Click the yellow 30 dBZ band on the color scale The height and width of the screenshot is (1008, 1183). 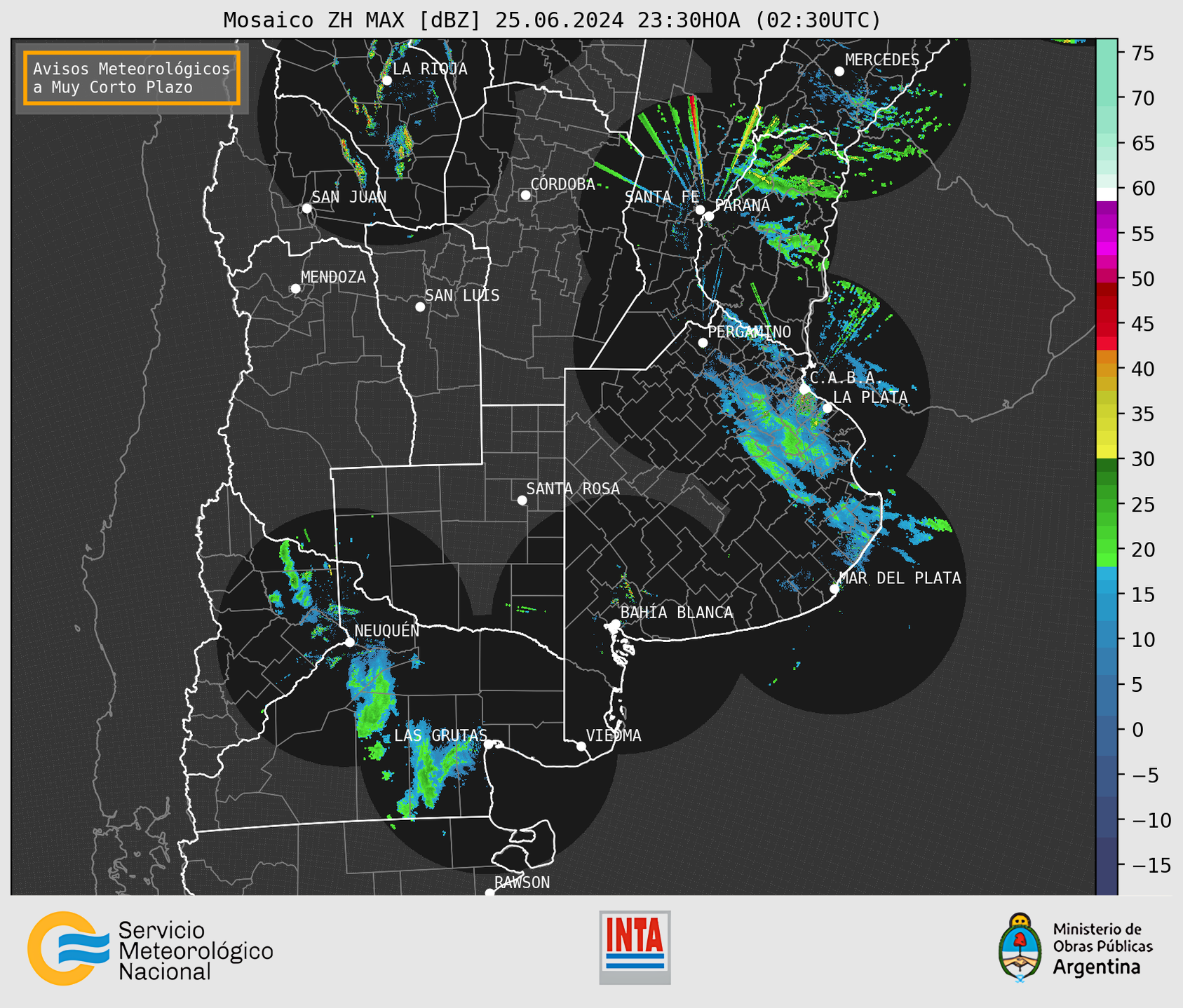[1107, 452]
